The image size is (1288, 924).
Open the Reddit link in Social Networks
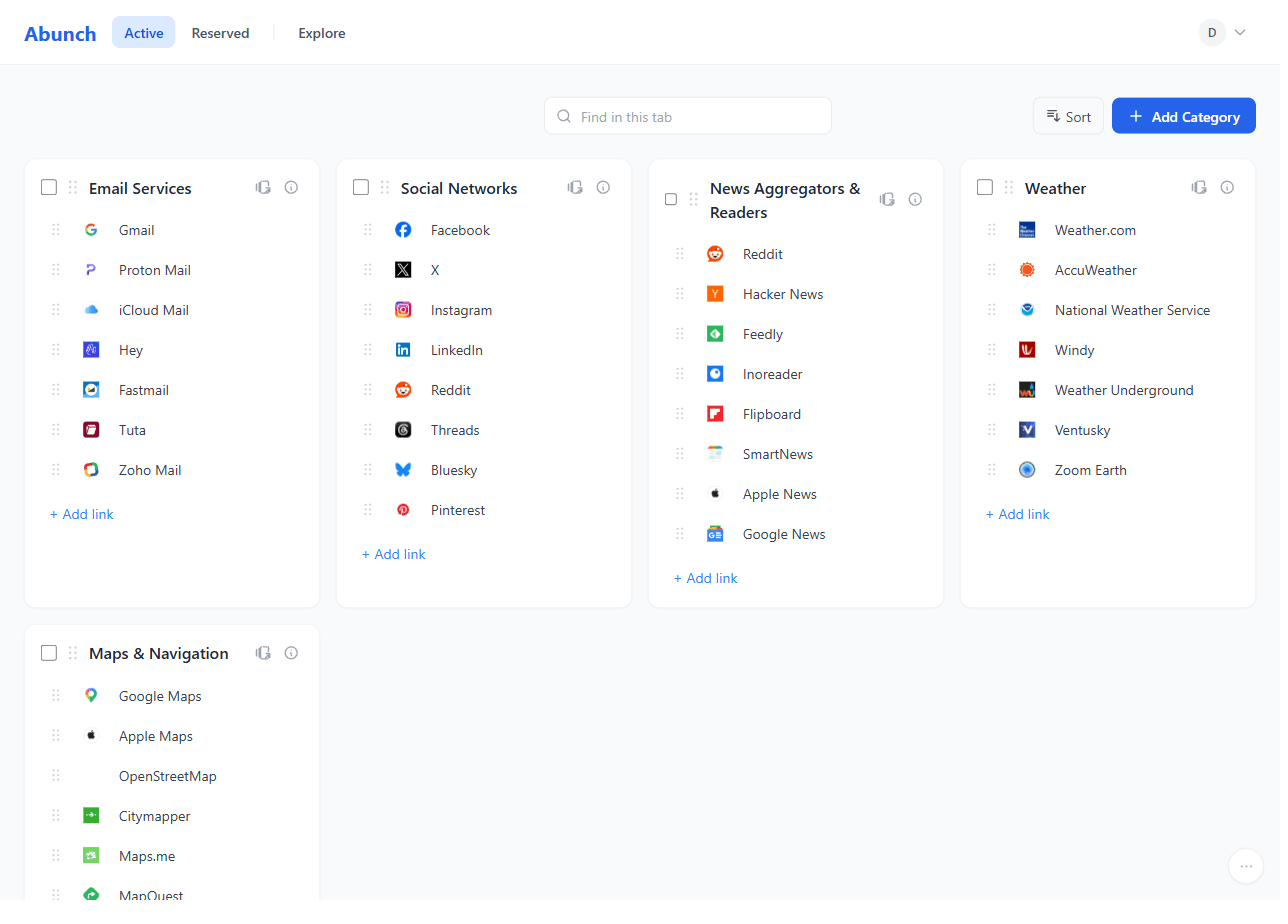click(x=451, y=390)
